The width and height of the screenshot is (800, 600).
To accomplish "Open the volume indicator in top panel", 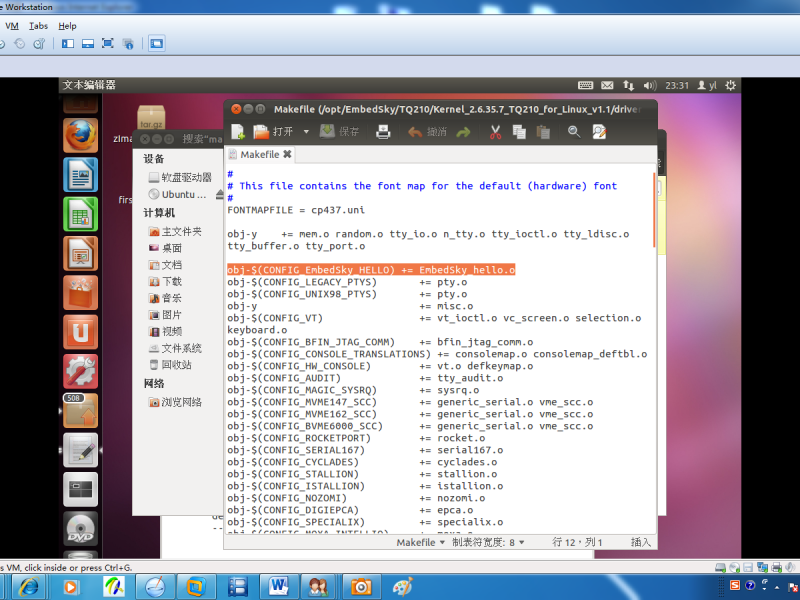I will [x=650, y=86].
